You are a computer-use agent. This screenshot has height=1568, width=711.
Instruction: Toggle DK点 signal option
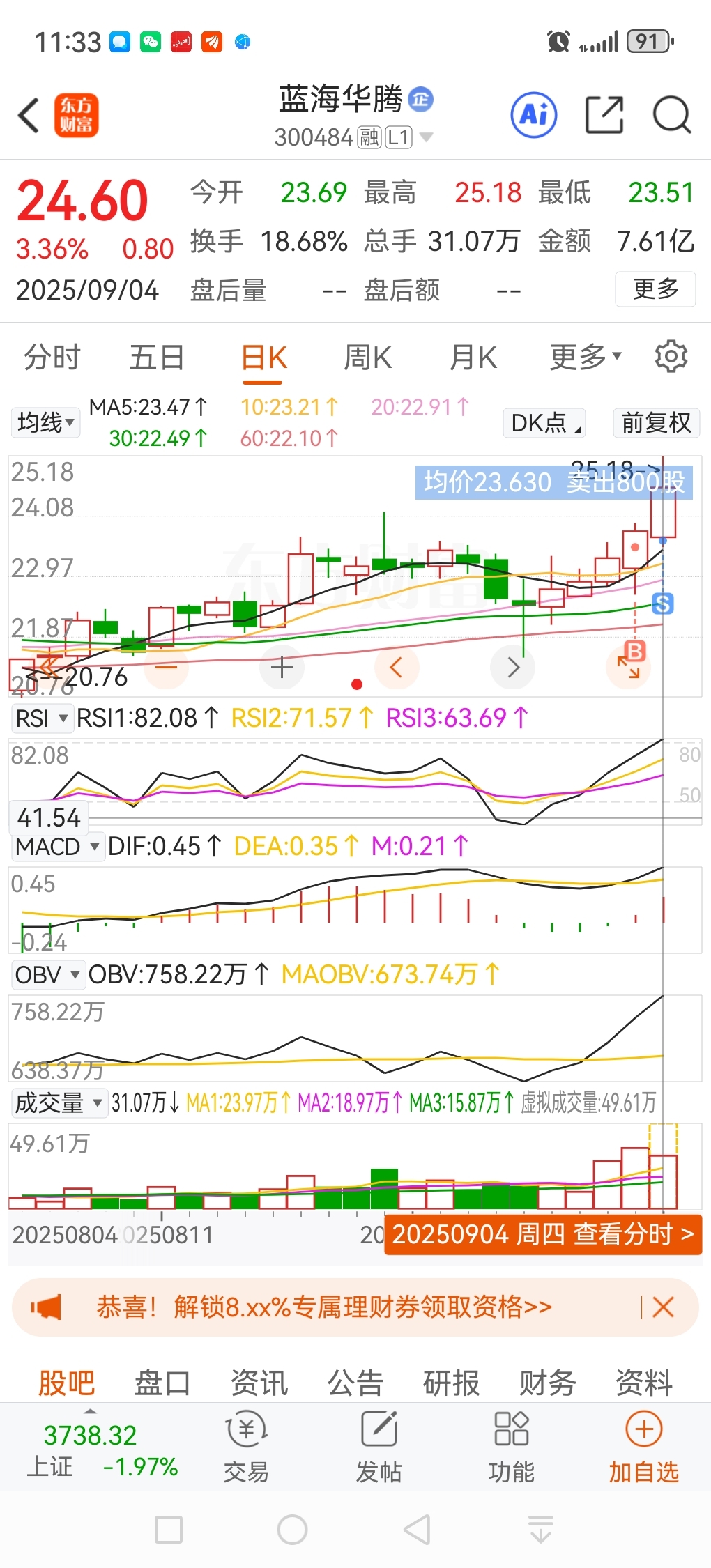pos(544,422)
